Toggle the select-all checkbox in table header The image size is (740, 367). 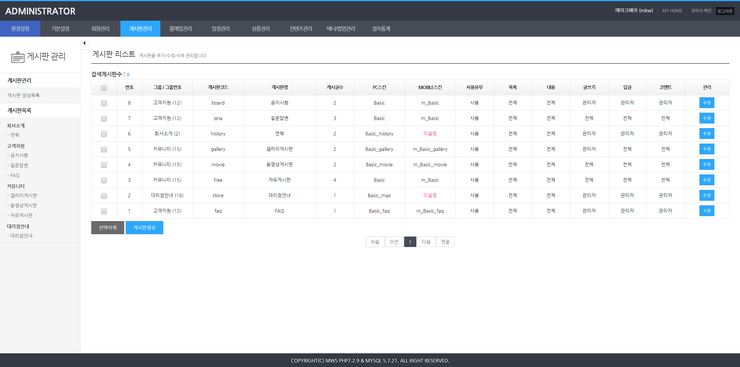point(104,88)
